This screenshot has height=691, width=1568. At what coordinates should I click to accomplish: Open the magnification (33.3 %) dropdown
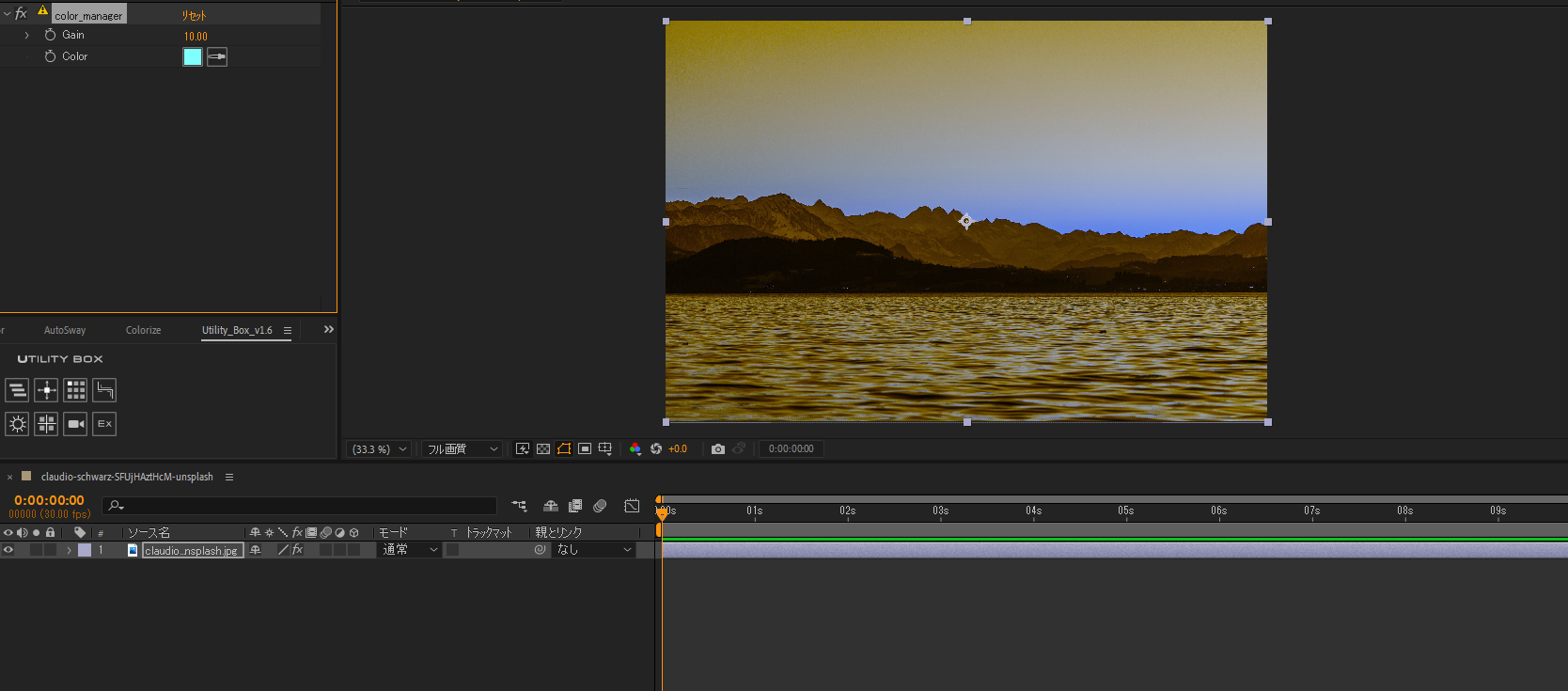[x=379, y=449]
